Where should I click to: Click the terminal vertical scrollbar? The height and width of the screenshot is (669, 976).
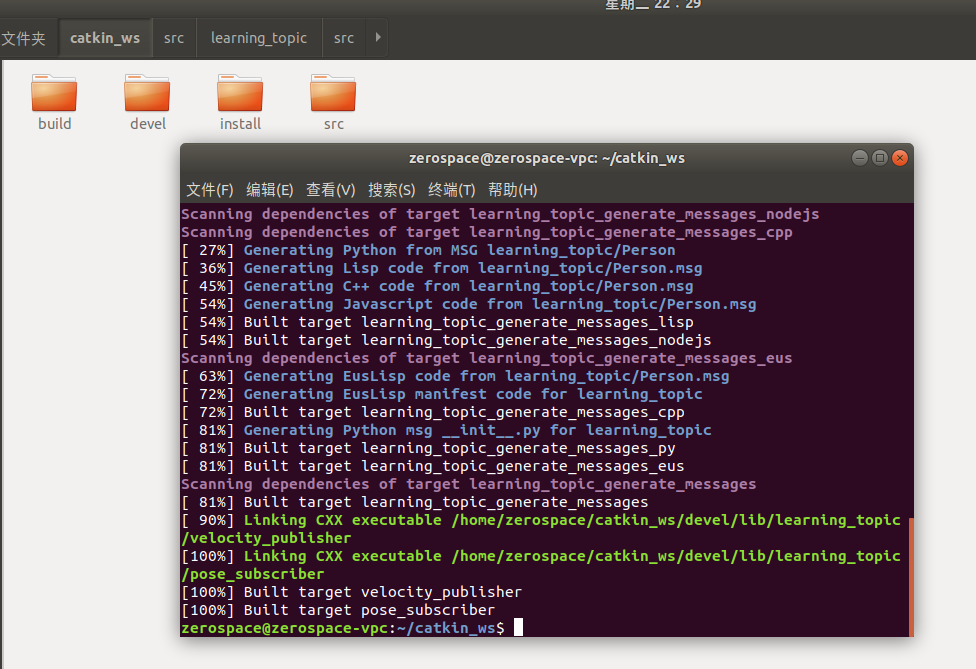click(x=911, y=577)
